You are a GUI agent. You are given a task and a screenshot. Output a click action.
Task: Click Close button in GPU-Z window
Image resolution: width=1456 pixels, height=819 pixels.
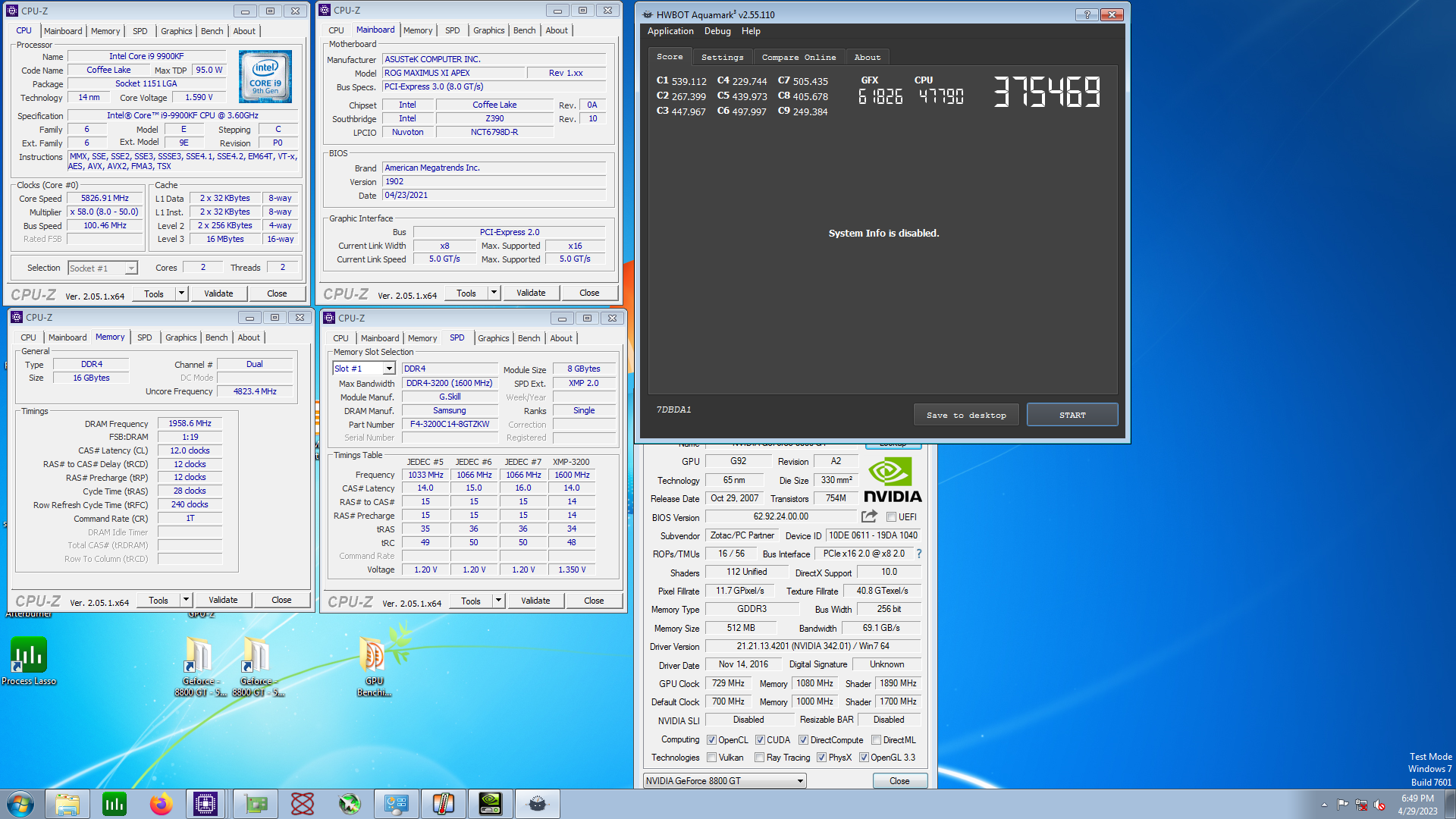[899, 781]
